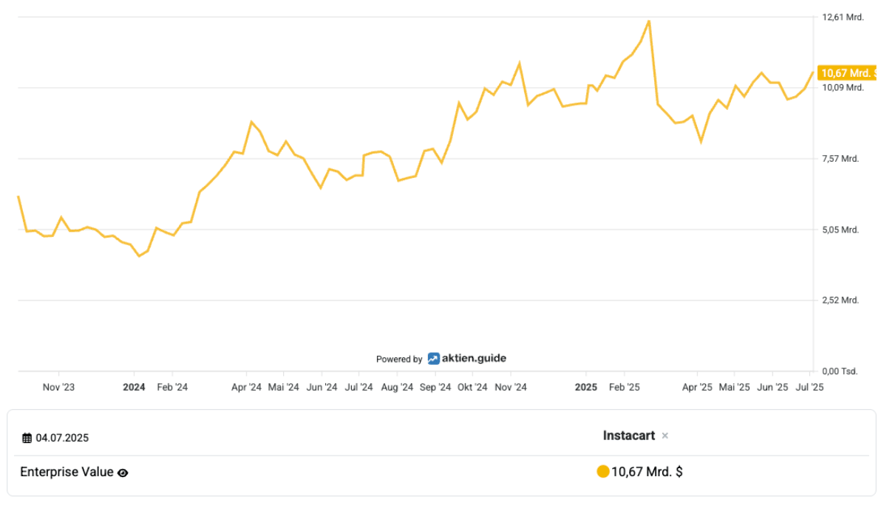Click the 12,61 Mrd. axis label

click(x=843, y=17)
